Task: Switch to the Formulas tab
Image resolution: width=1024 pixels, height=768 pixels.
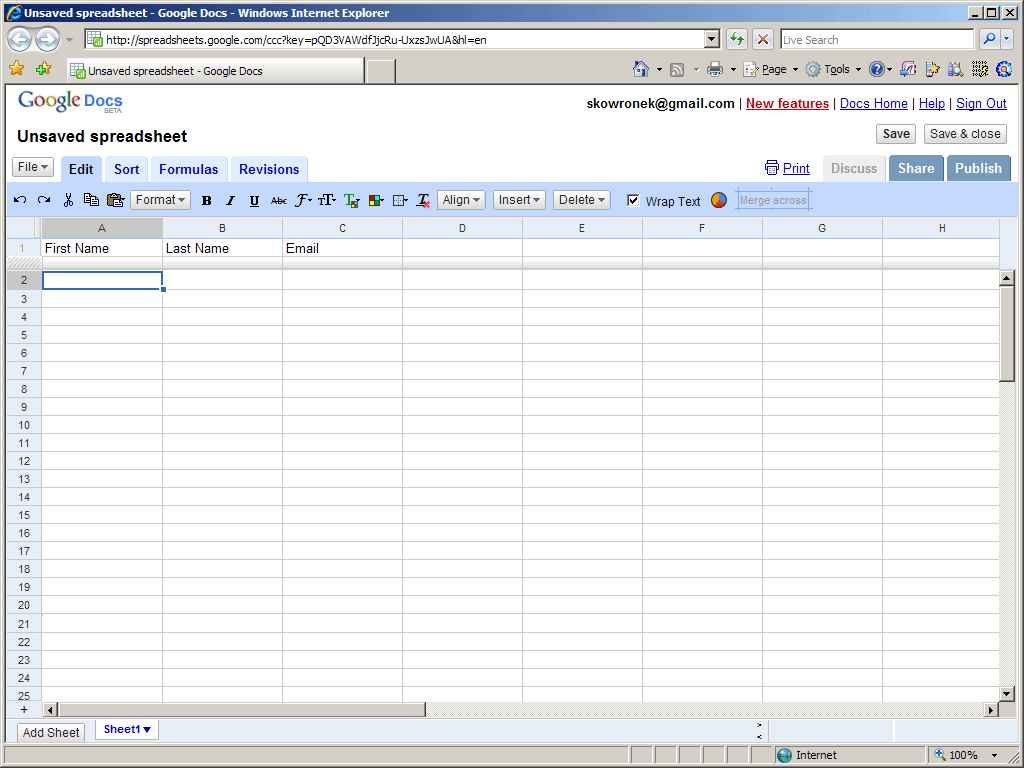Action: coord(188,169)
